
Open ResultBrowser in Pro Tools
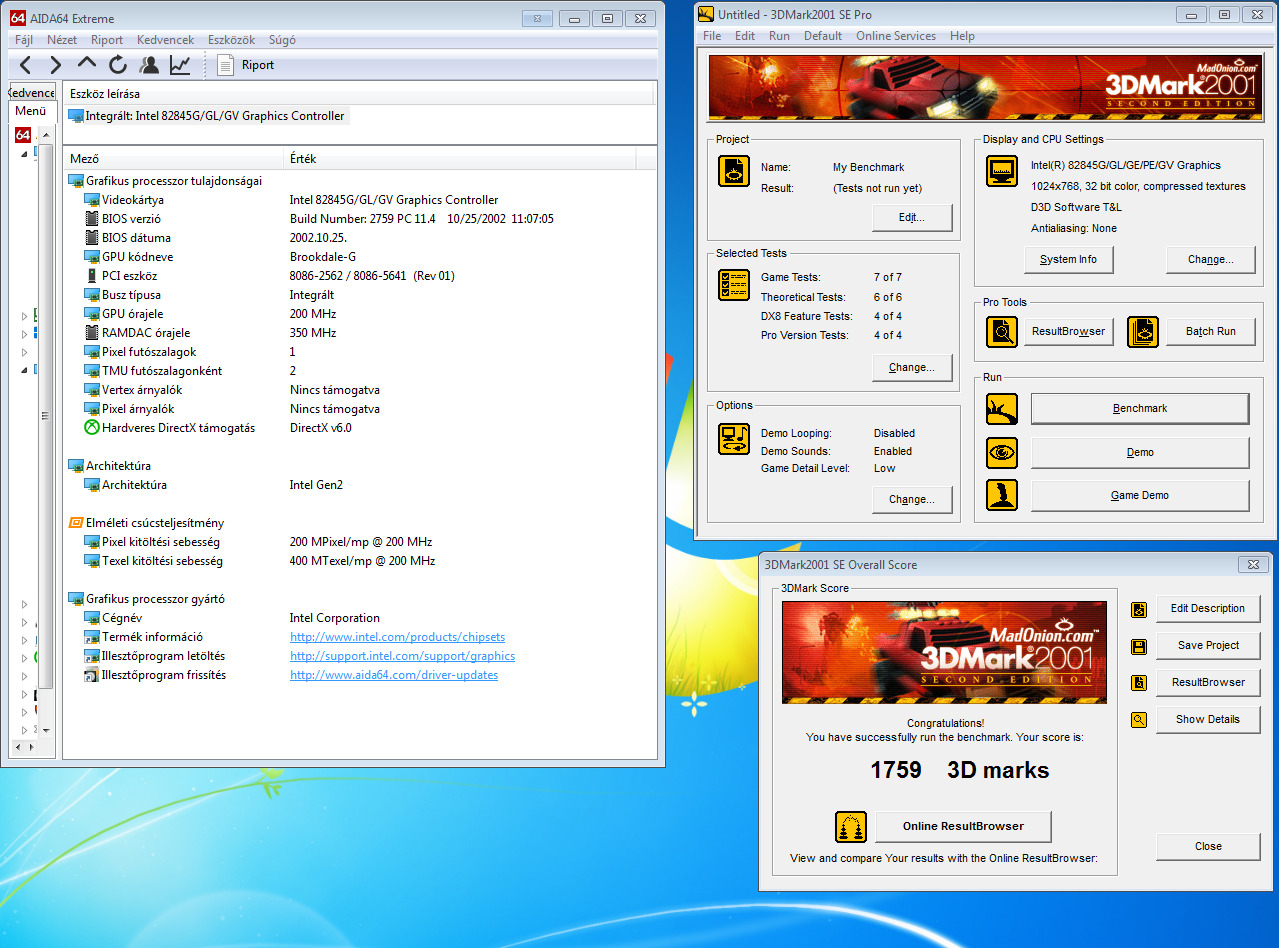tap(1068, 331)
